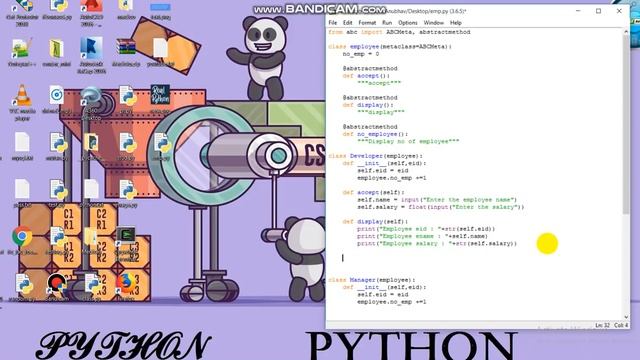Viewport: 640px width, 360px height.
Task: Open the AutoCAD red A desktop shortcut
Action: click(x=91, y=6)
